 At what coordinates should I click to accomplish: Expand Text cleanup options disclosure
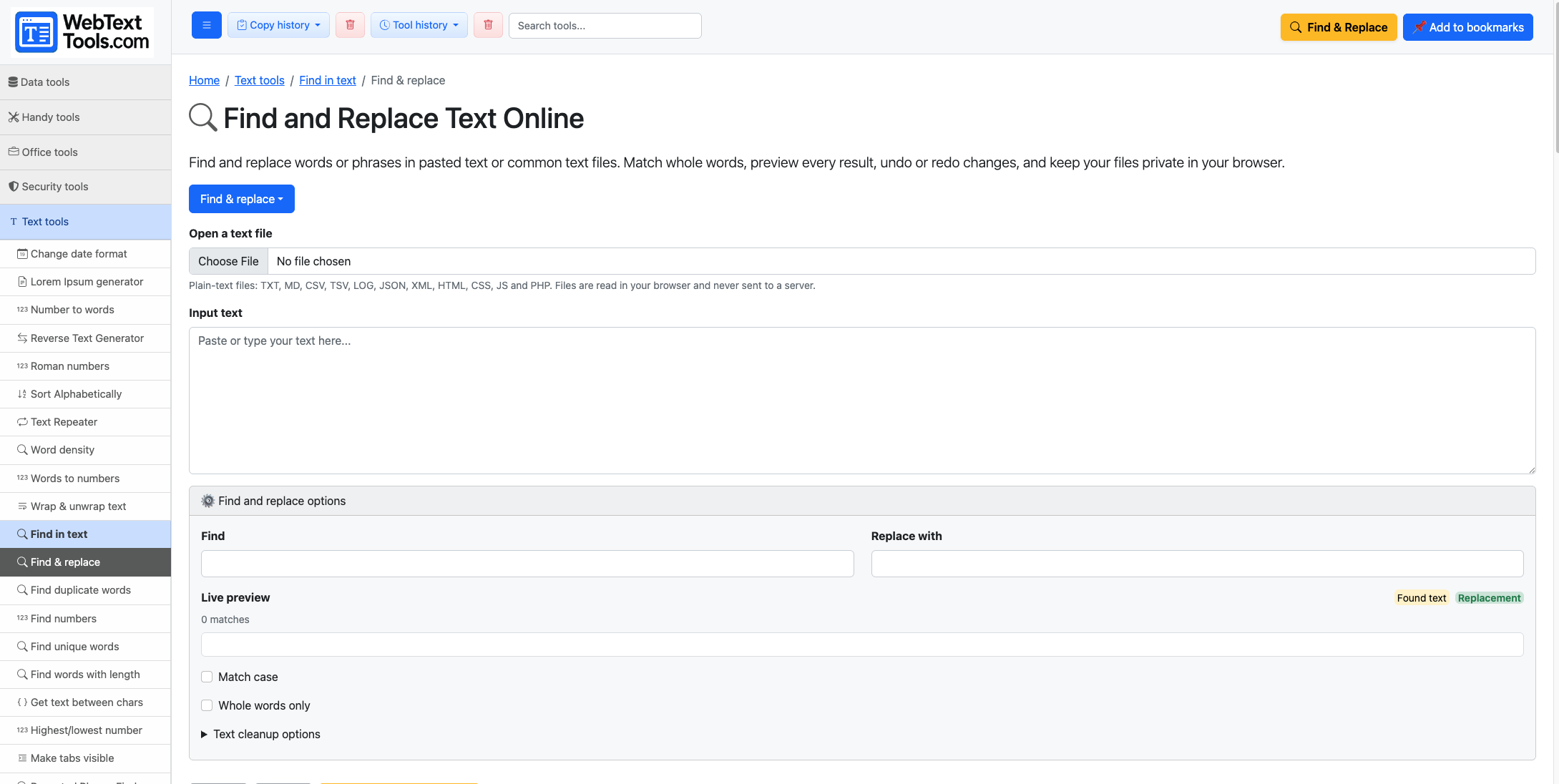point(260,734)
